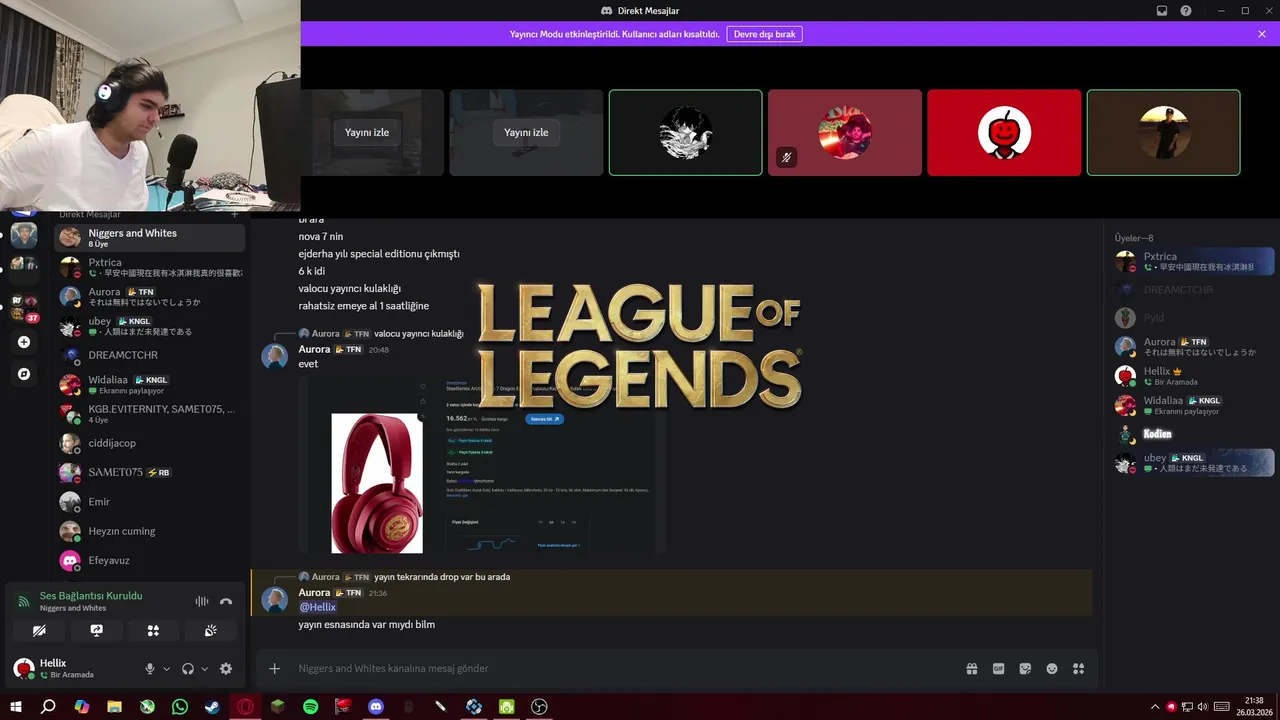Viewport: 1280px width, 720px height.
Task: Click the @Hellix mention
Action: (x=318, y=607)
